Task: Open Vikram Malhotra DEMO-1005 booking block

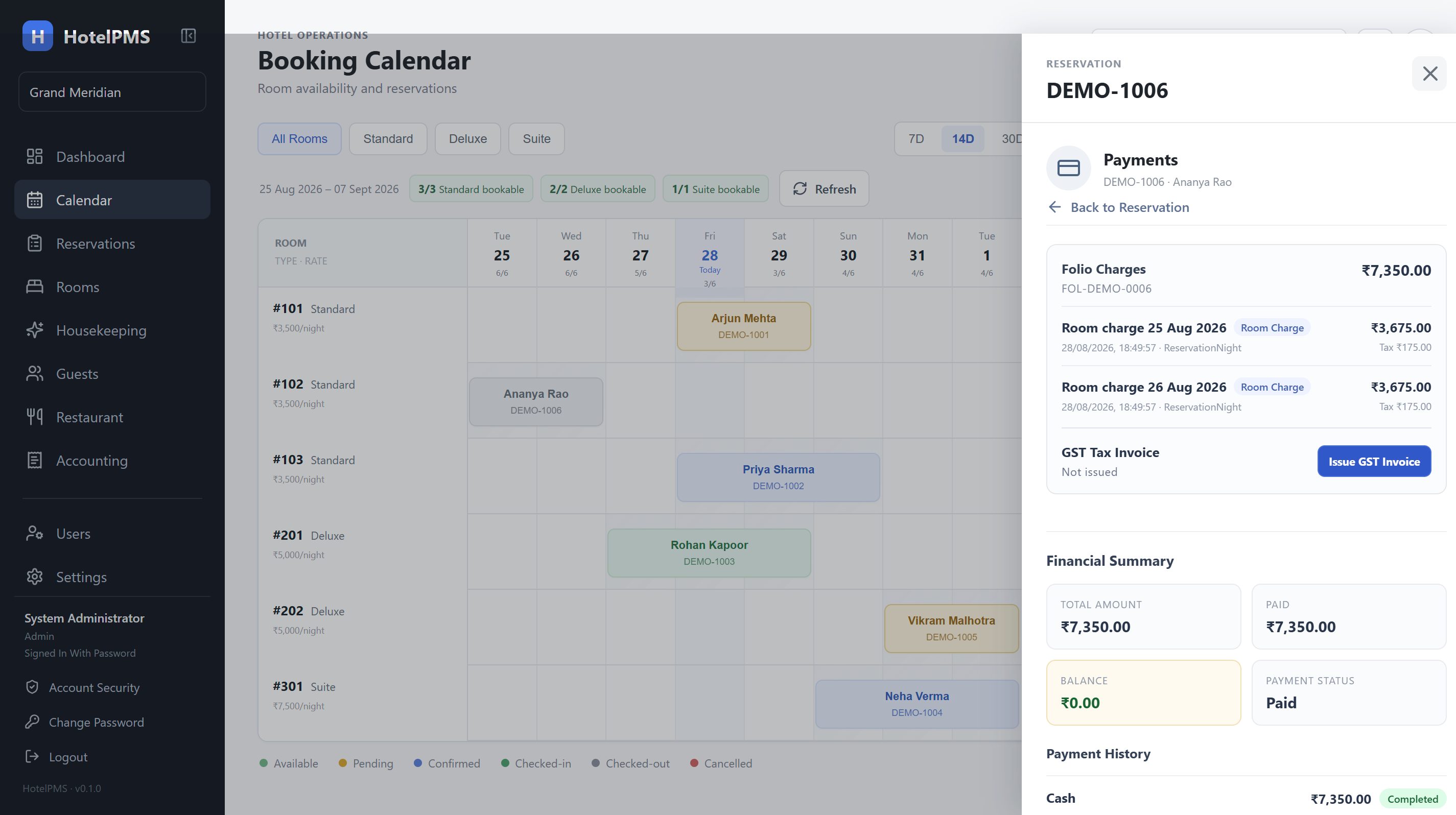Action: tap(951, 629)
